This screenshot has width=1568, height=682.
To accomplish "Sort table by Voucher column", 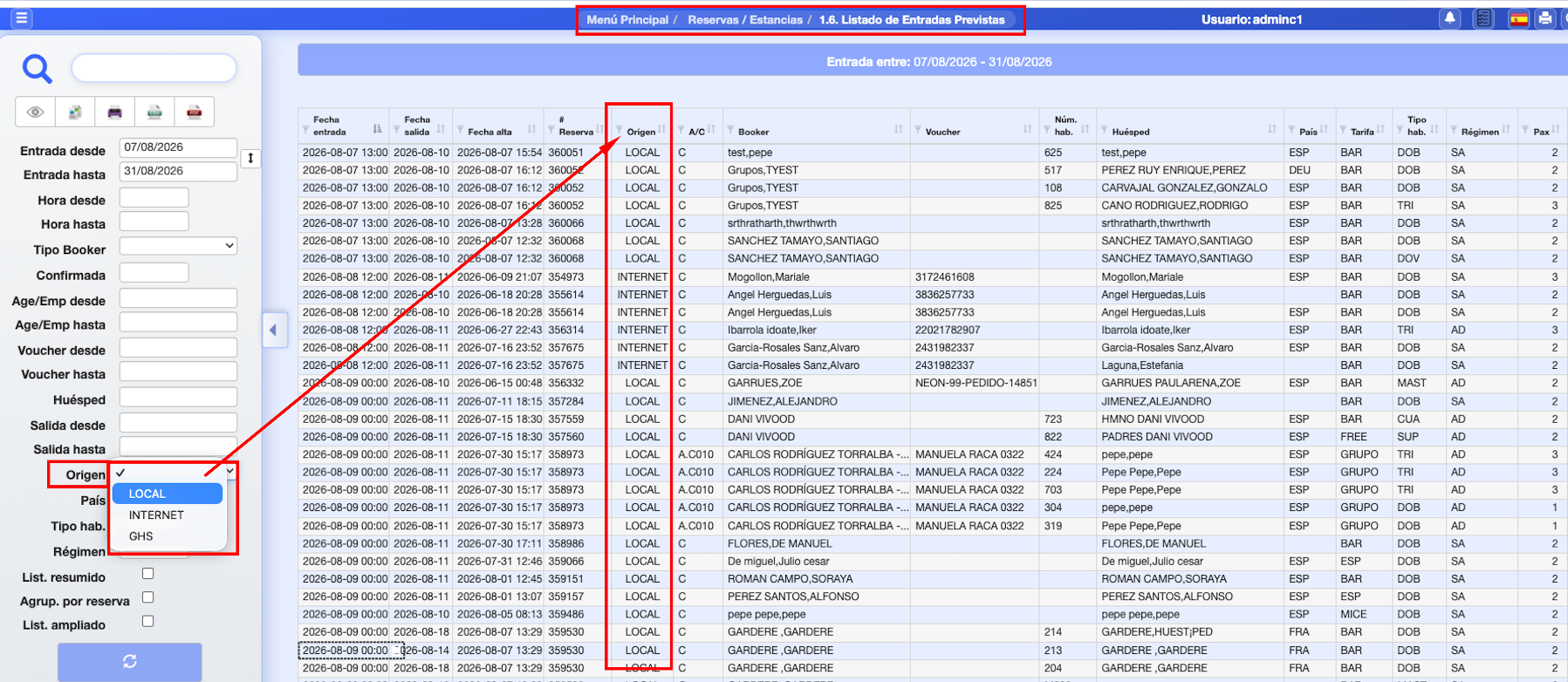I will 1028,129.
